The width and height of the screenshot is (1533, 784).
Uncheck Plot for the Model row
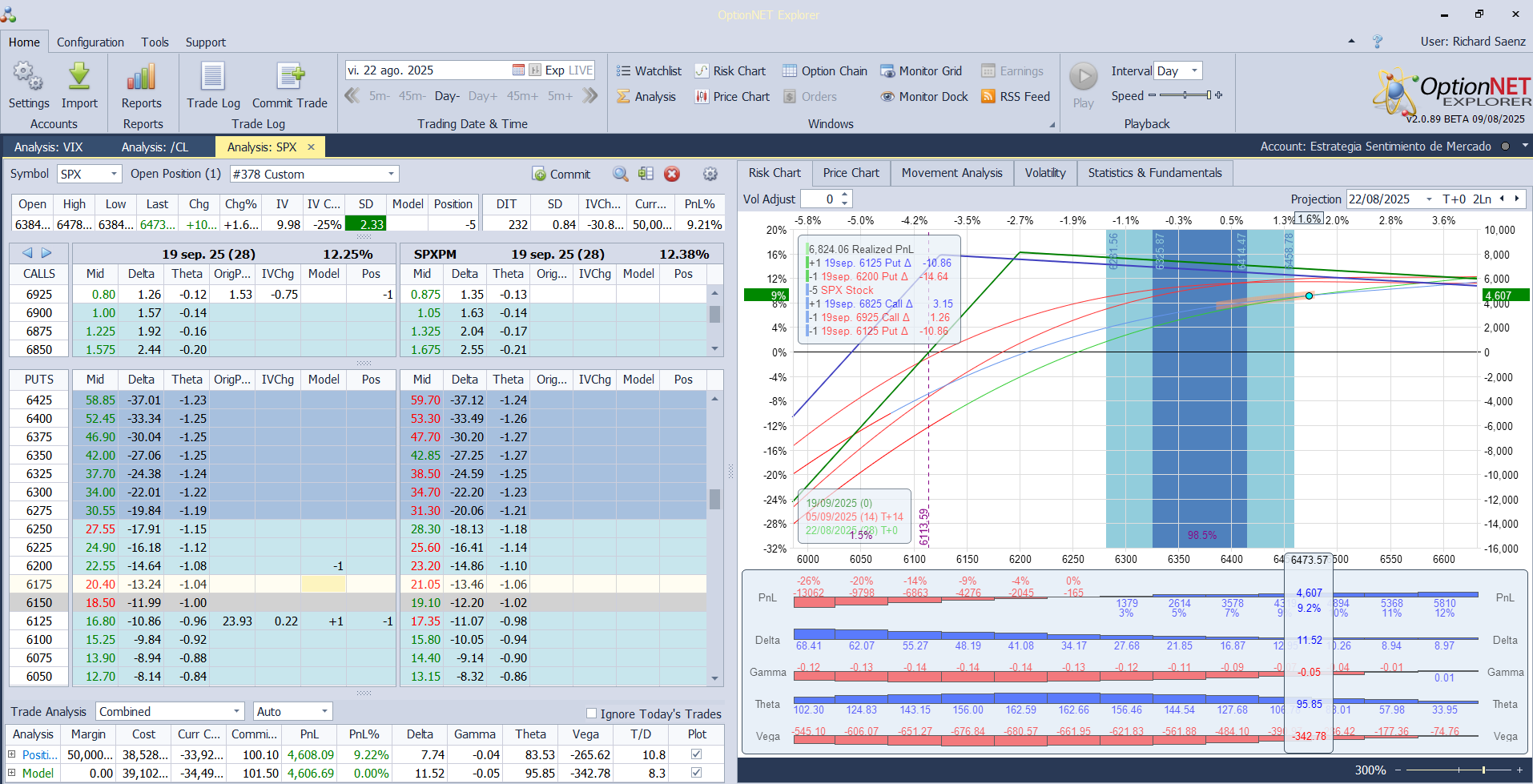pos(697,773)
